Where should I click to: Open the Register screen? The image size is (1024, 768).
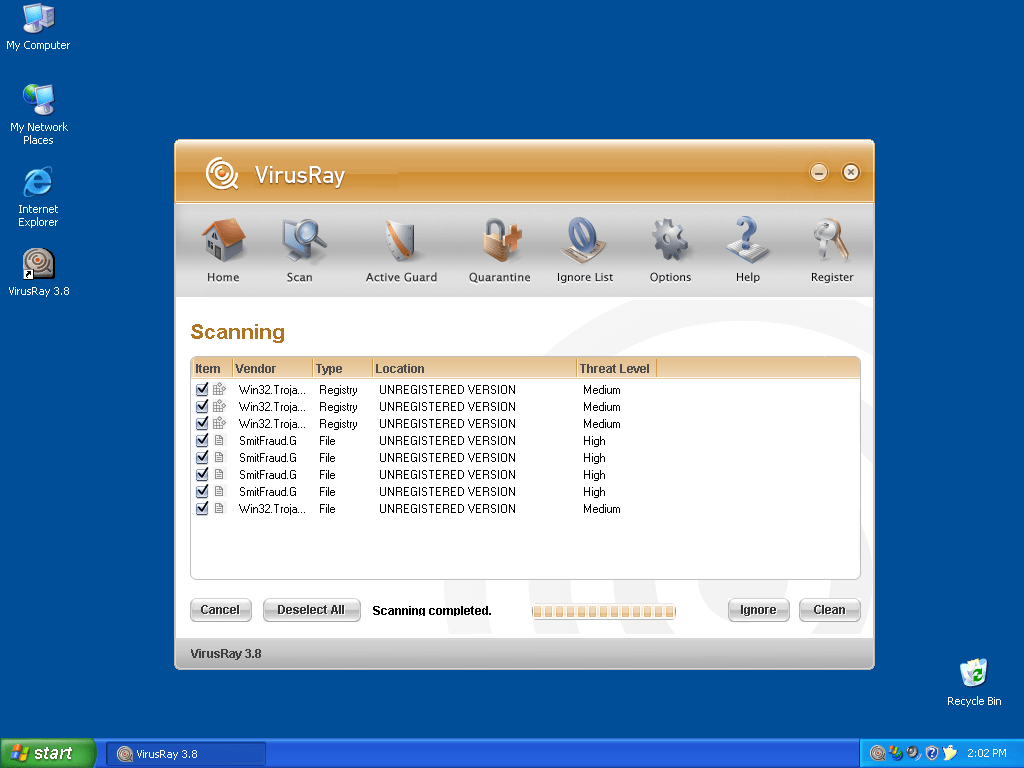tap(831, 248)
